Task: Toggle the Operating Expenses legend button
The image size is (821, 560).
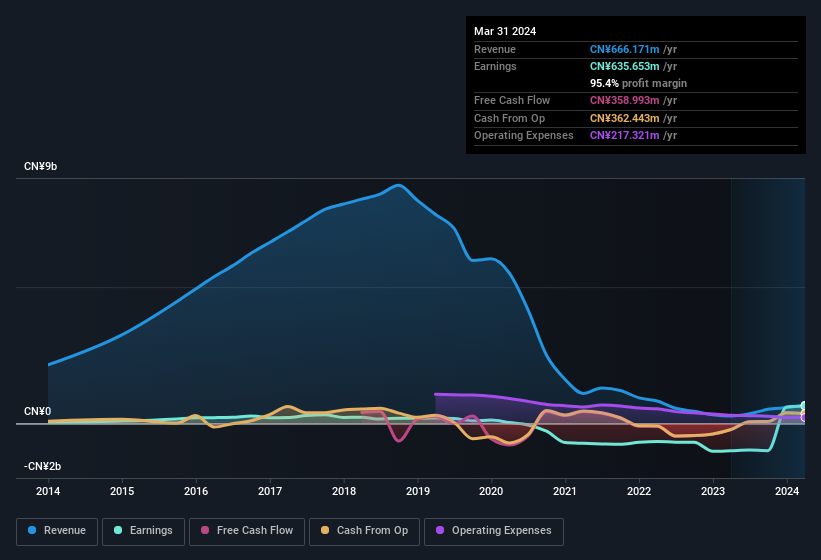Action: coord(494,531)
